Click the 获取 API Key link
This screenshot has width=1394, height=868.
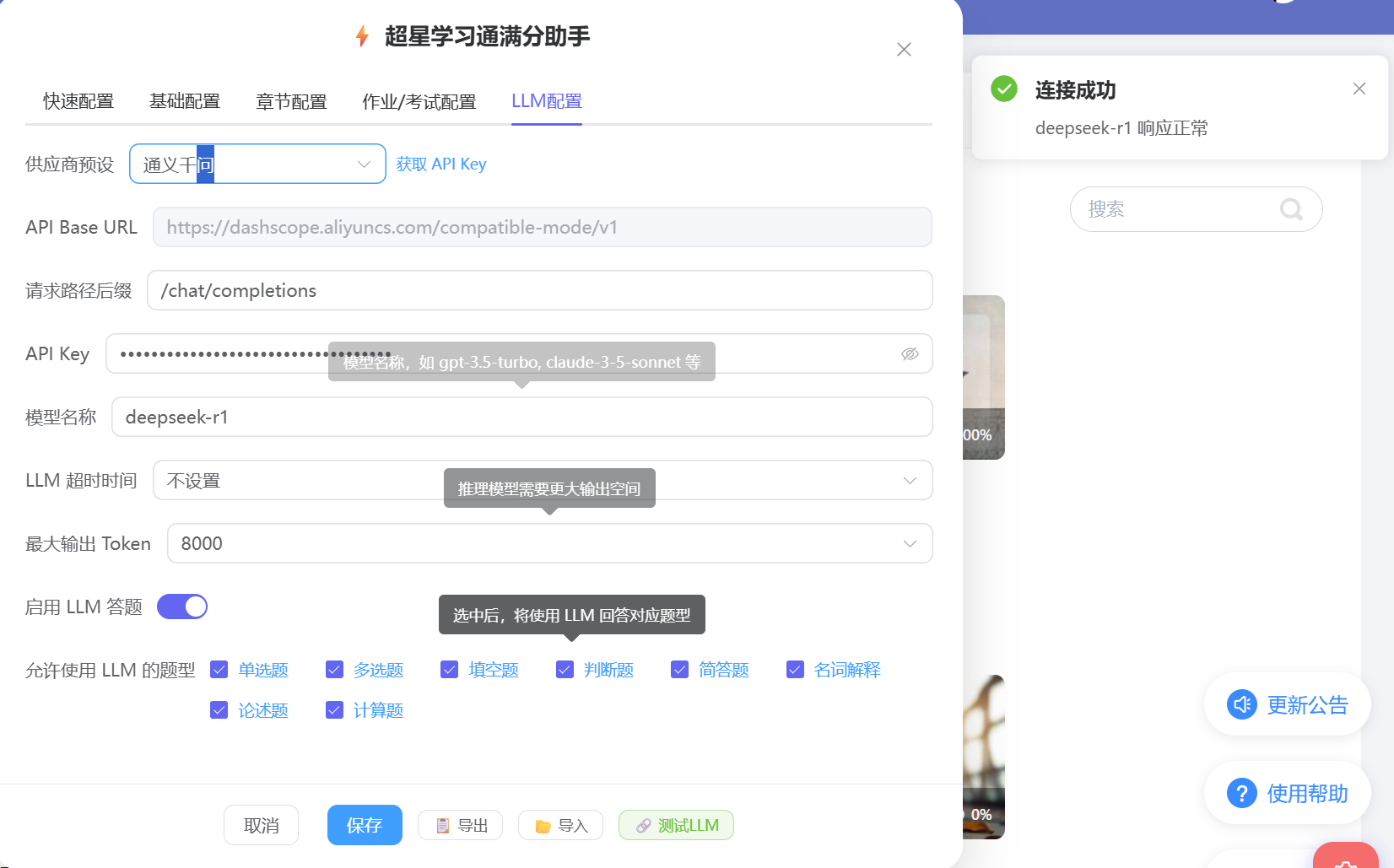coord(441,164)
